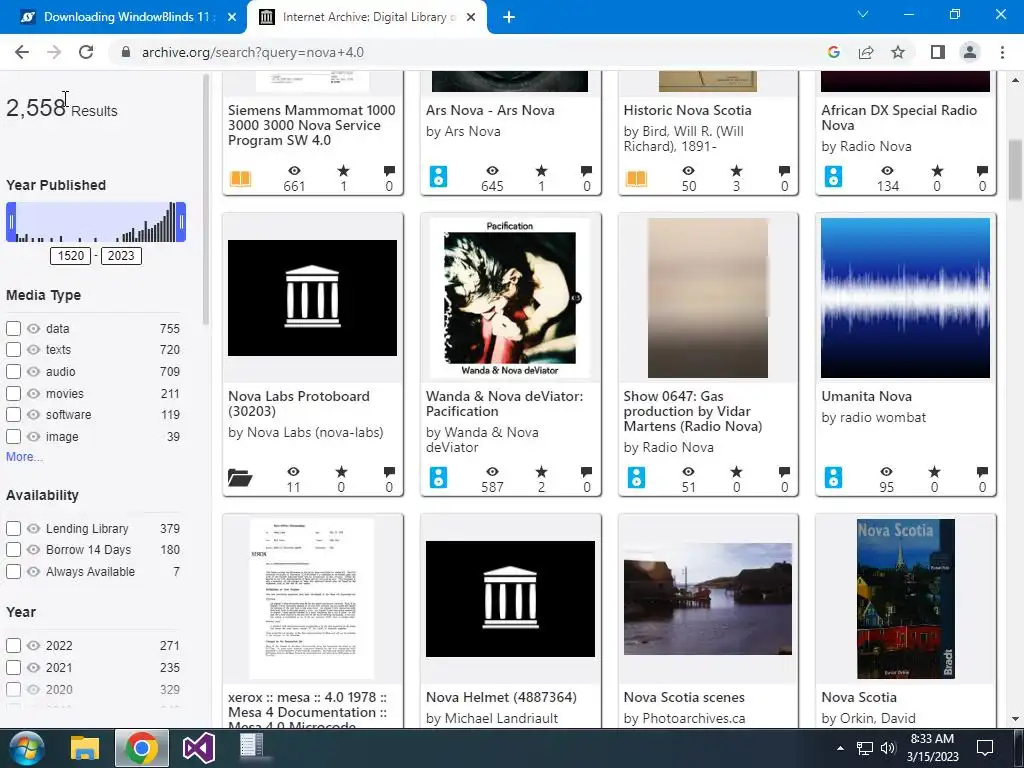This screenshot has width=1024, height=768.
Task: Share this page via share icon
Action: [866, 52]
